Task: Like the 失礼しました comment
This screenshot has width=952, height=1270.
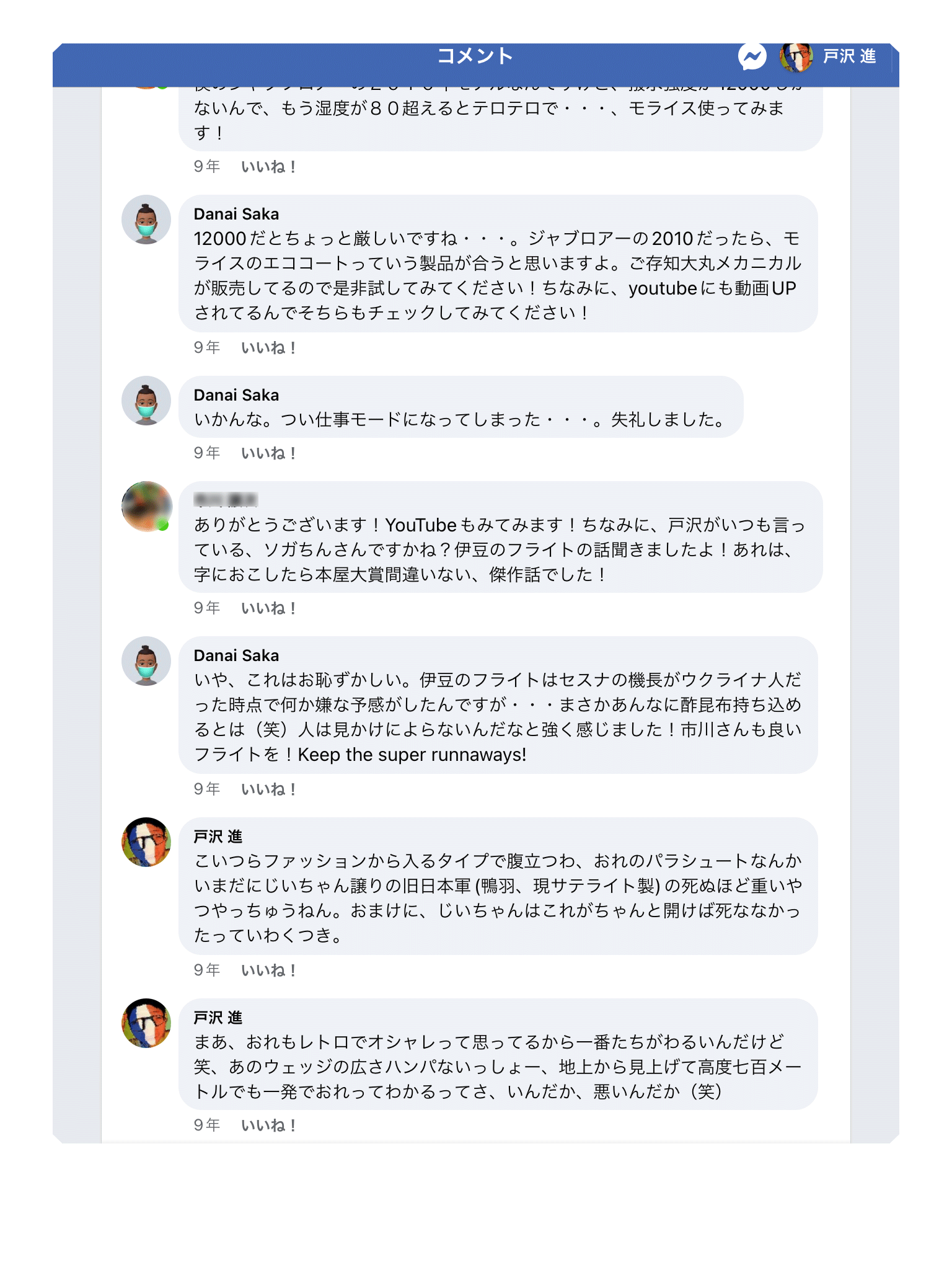Action: click(268, 453)
